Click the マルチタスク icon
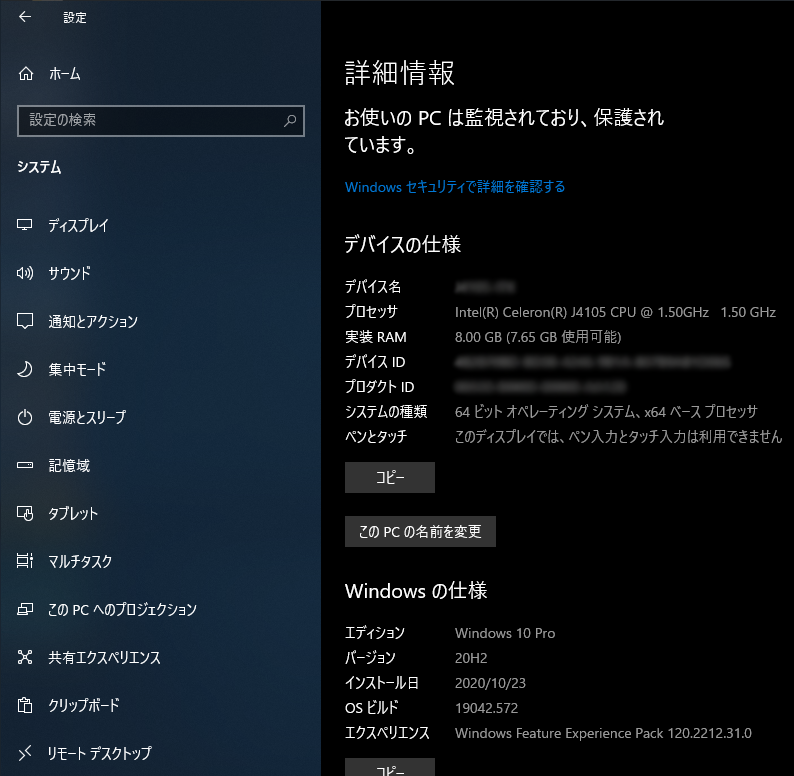794x776 pixels. point(25,561)
